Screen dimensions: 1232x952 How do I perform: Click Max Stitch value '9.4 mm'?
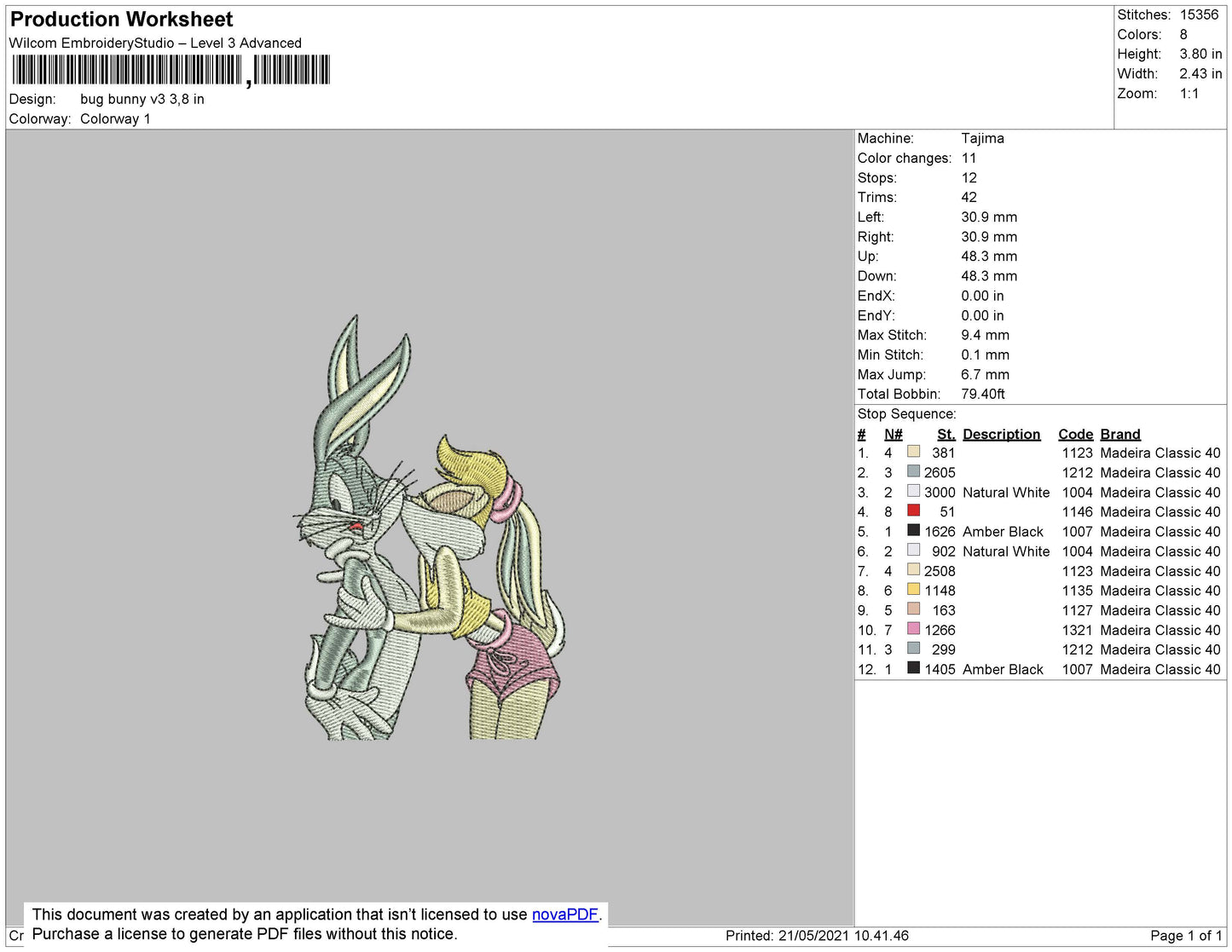(x=985, y=335)
